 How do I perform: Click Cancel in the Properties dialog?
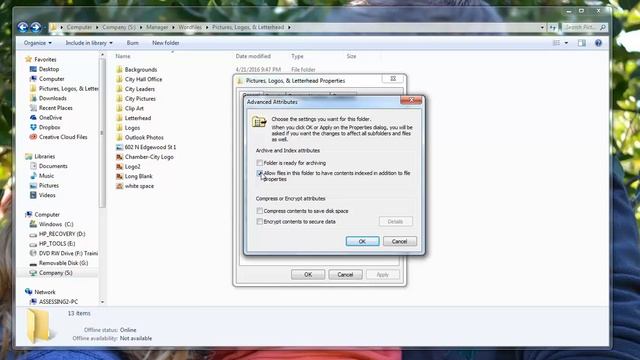point(345,275)
